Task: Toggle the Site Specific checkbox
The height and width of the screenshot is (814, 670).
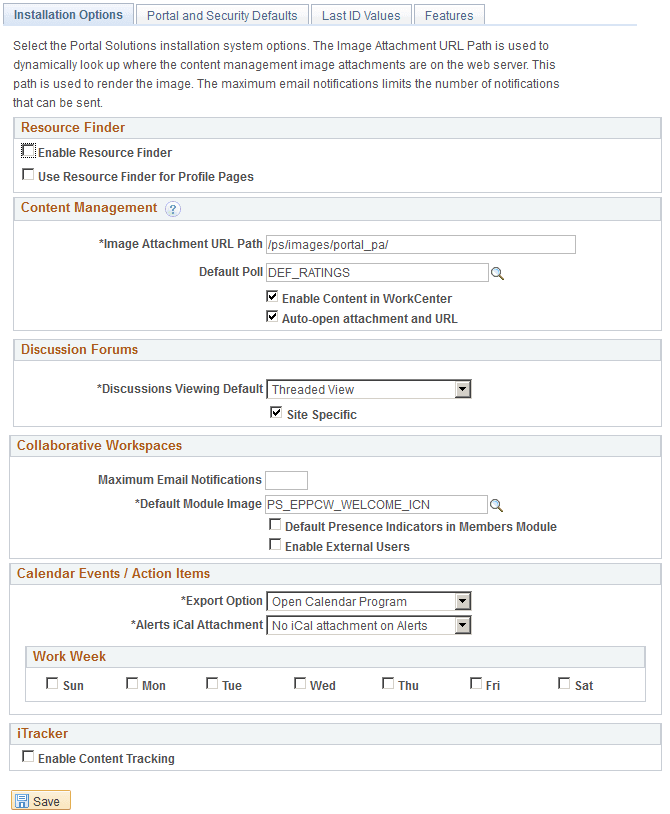Action: [x=276, y=411]
